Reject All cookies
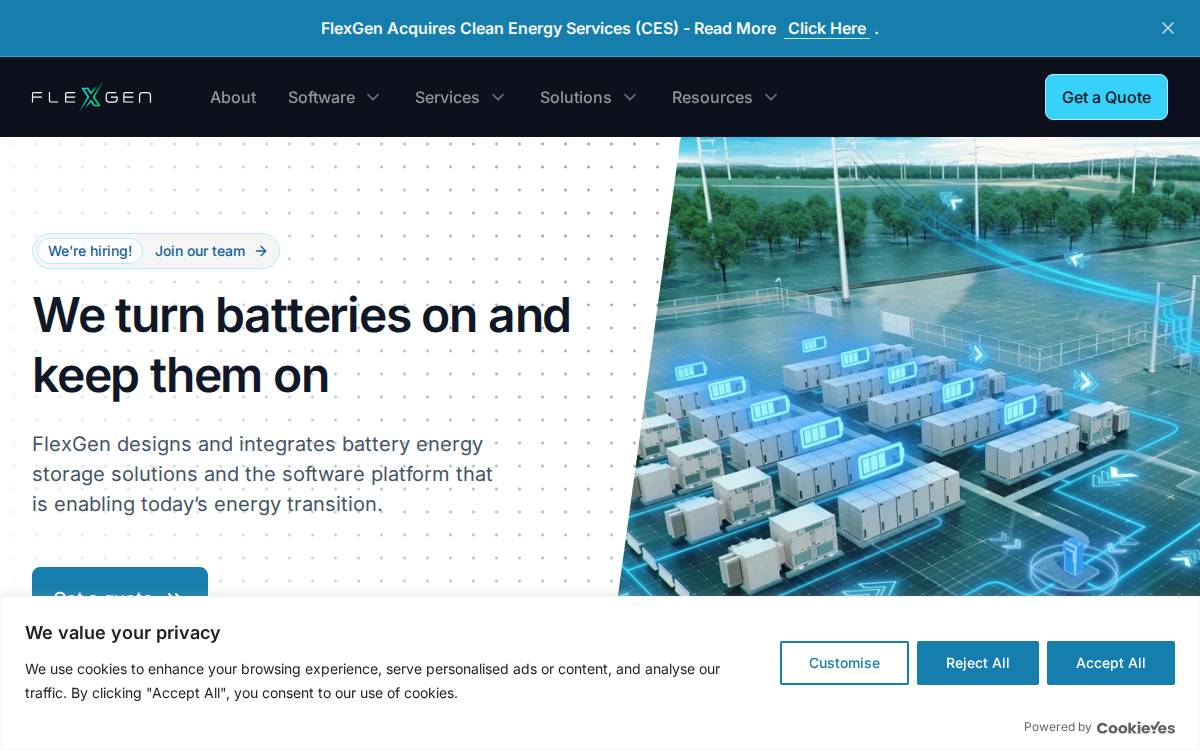This screenshot has height=750, width=1200. click(x=978, y=663)
